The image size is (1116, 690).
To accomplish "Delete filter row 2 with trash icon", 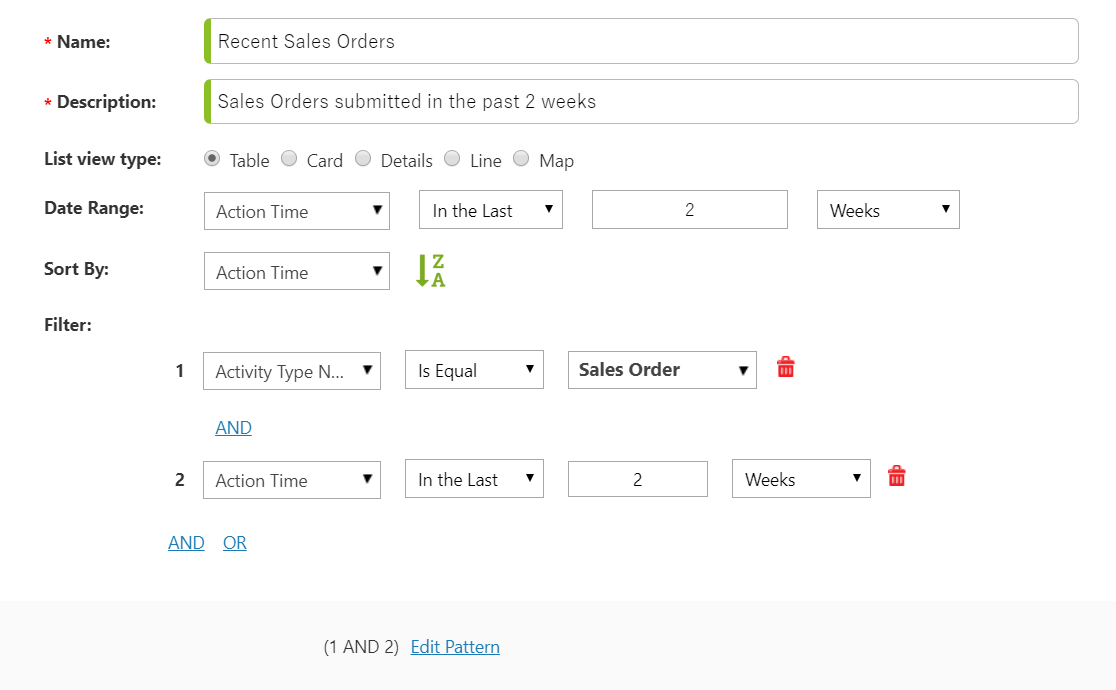I will [896, 476].
